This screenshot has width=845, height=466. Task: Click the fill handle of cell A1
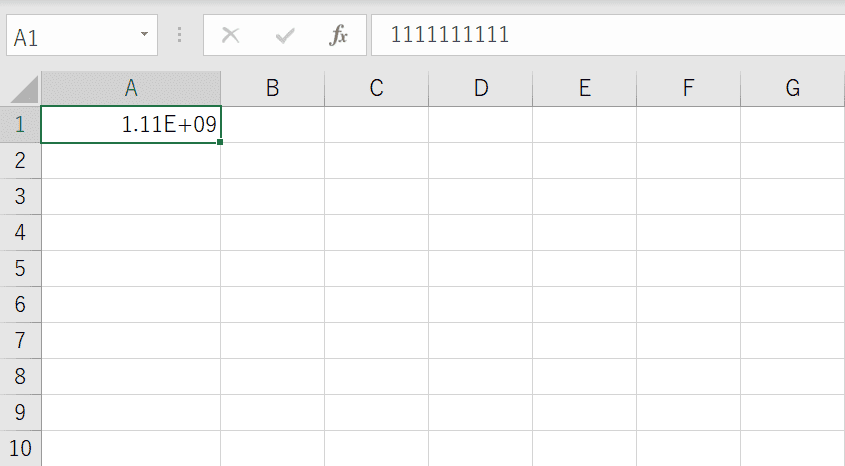(220, 142)
